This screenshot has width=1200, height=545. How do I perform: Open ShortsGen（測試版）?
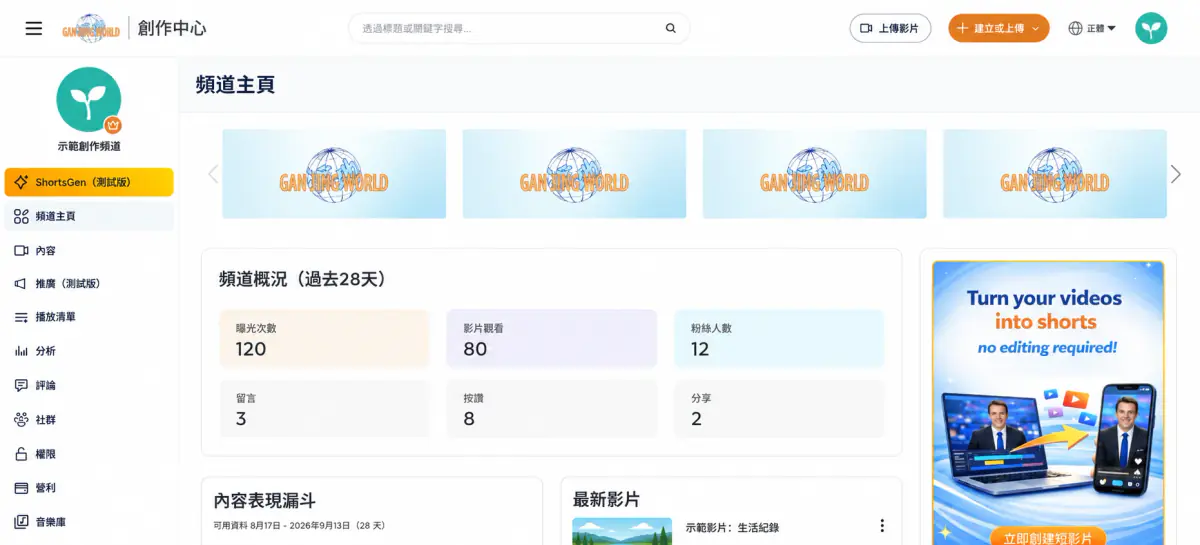(x=89, y=182)
